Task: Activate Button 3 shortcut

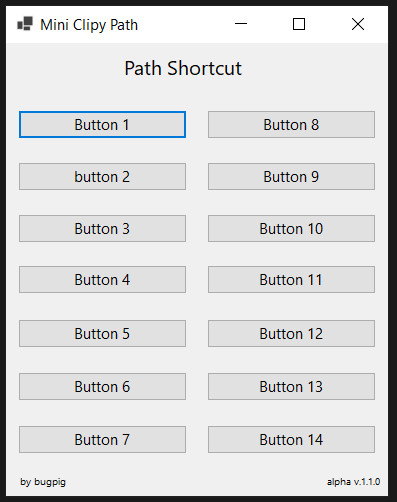Action: click(x=102, y=229)
